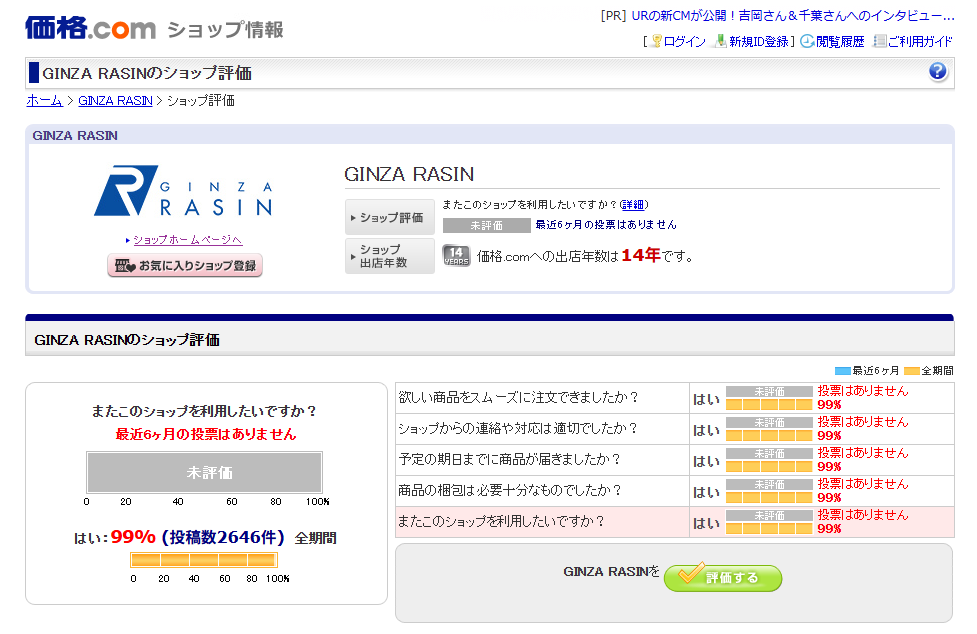Viewport: 977px width, 634px height.
Task: Click the new ID registration icon
Action: 721,41
